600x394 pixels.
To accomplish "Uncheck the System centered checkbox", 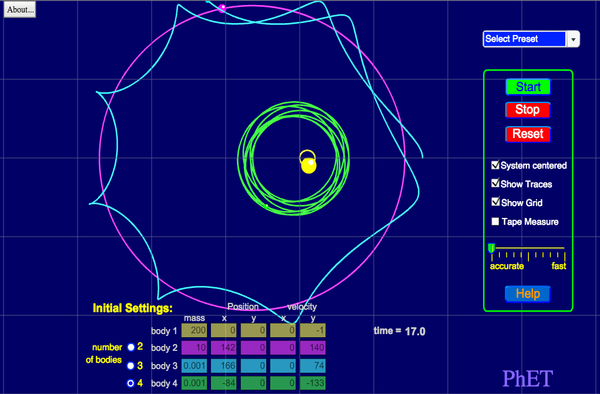I will 495,165.
